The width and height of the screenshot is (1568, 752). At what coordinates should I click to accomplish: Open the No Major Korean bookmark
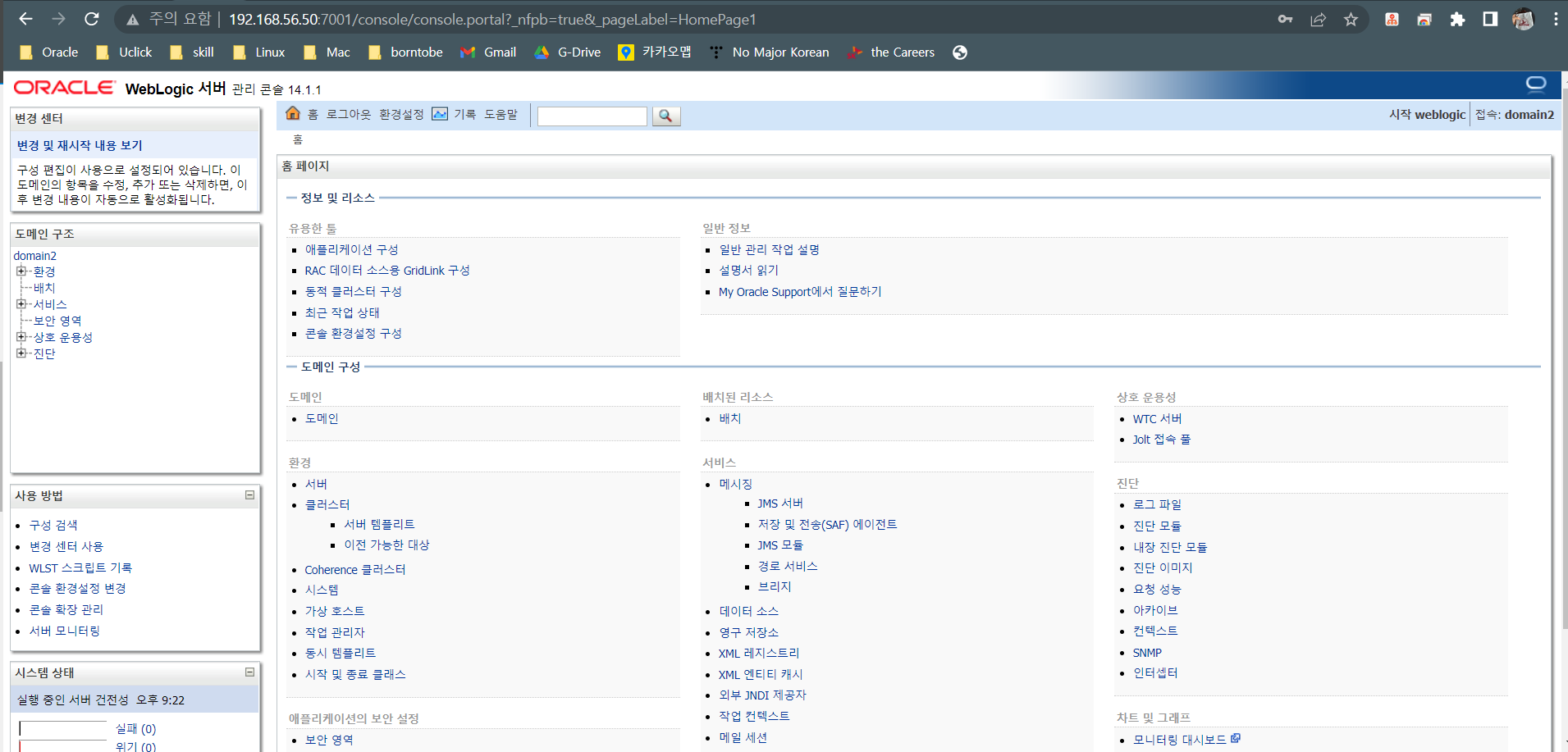pyautogui.click(x=770, y=52)
